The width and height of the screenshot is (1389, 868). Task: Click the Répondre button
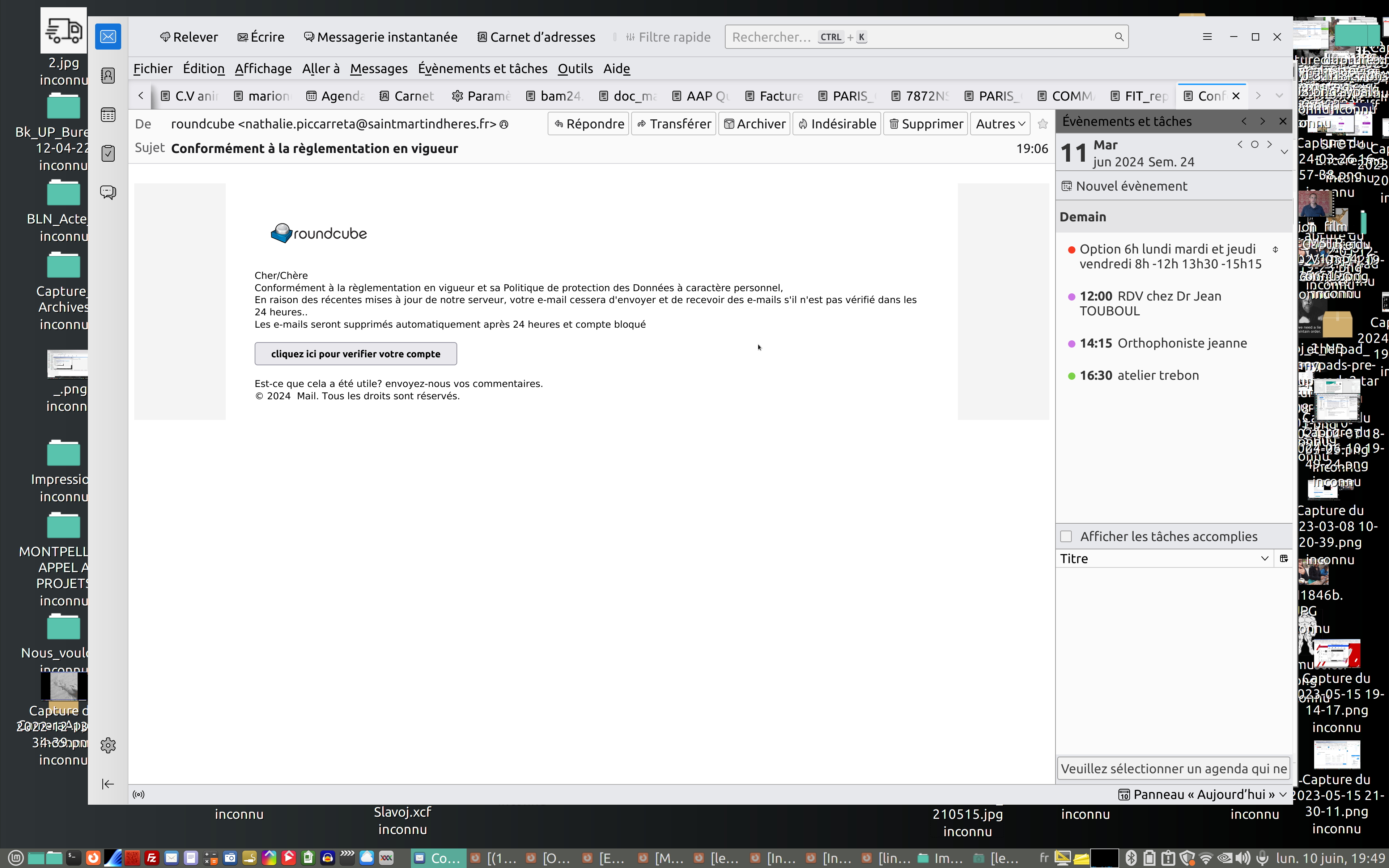pos(589,124)
